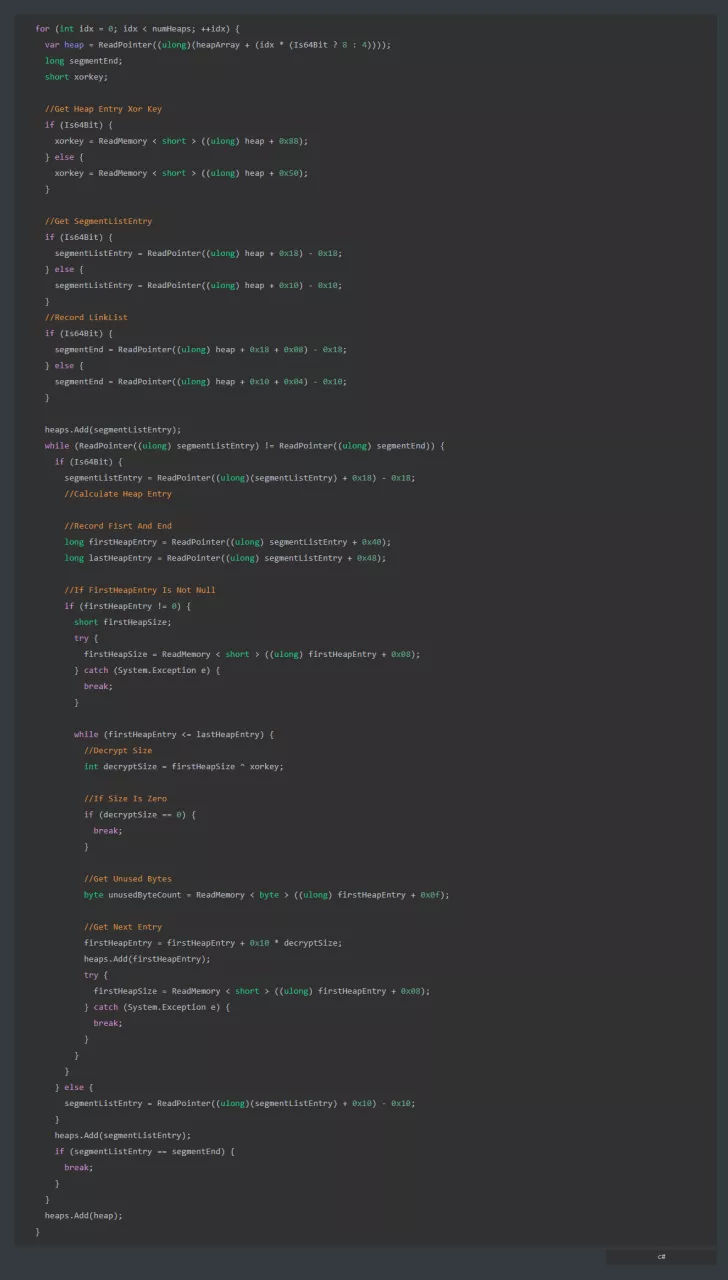The image size is (728, 1280).
Task: Click the 'long lastHeapEntry' declaration line
Action: (x=225, y=557)
